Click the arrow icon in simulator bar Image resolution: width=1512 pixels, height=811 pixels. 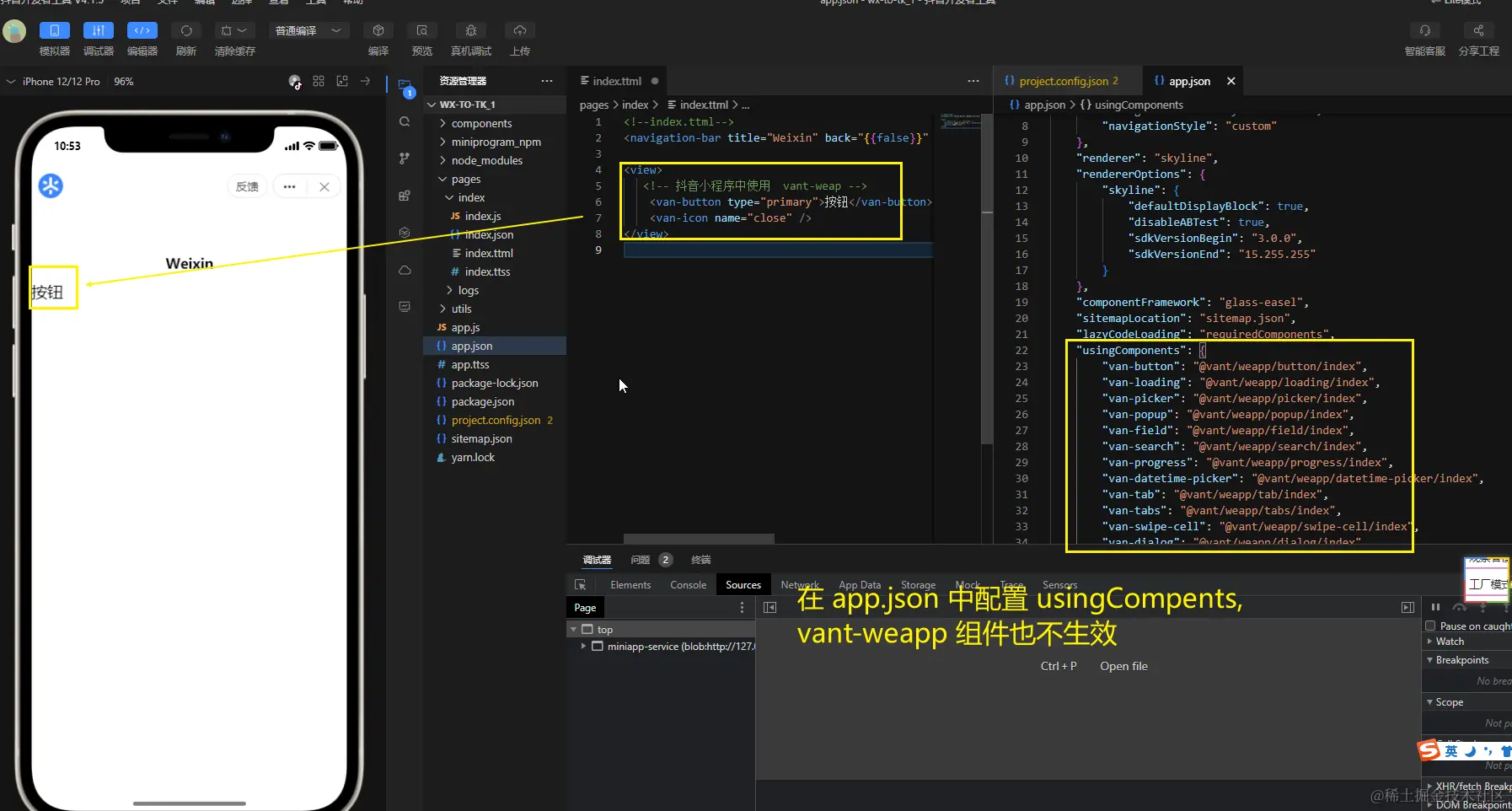[366, 82]
